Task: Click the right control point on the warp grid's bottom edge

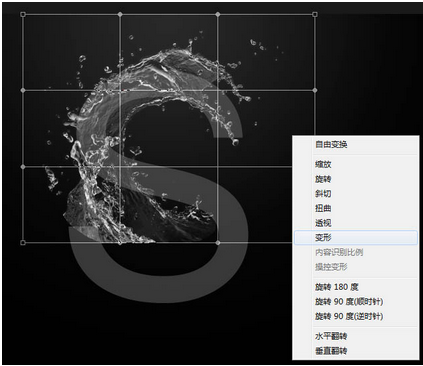Action: click(218, 243)
